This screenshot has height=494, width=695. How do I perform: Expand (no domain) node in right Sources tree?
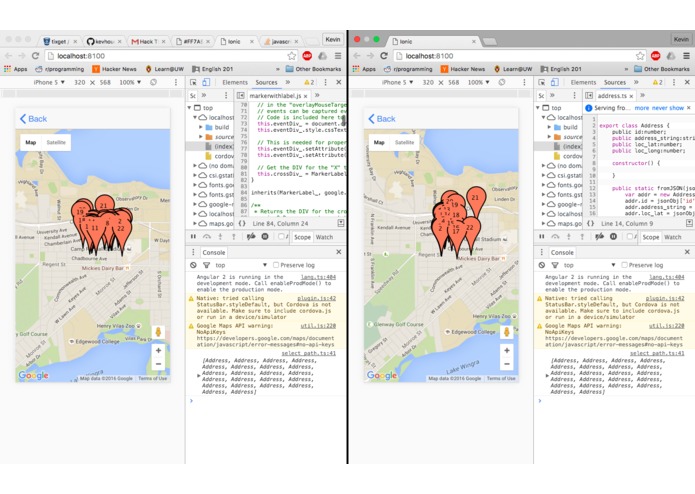[x=543, y=166]
